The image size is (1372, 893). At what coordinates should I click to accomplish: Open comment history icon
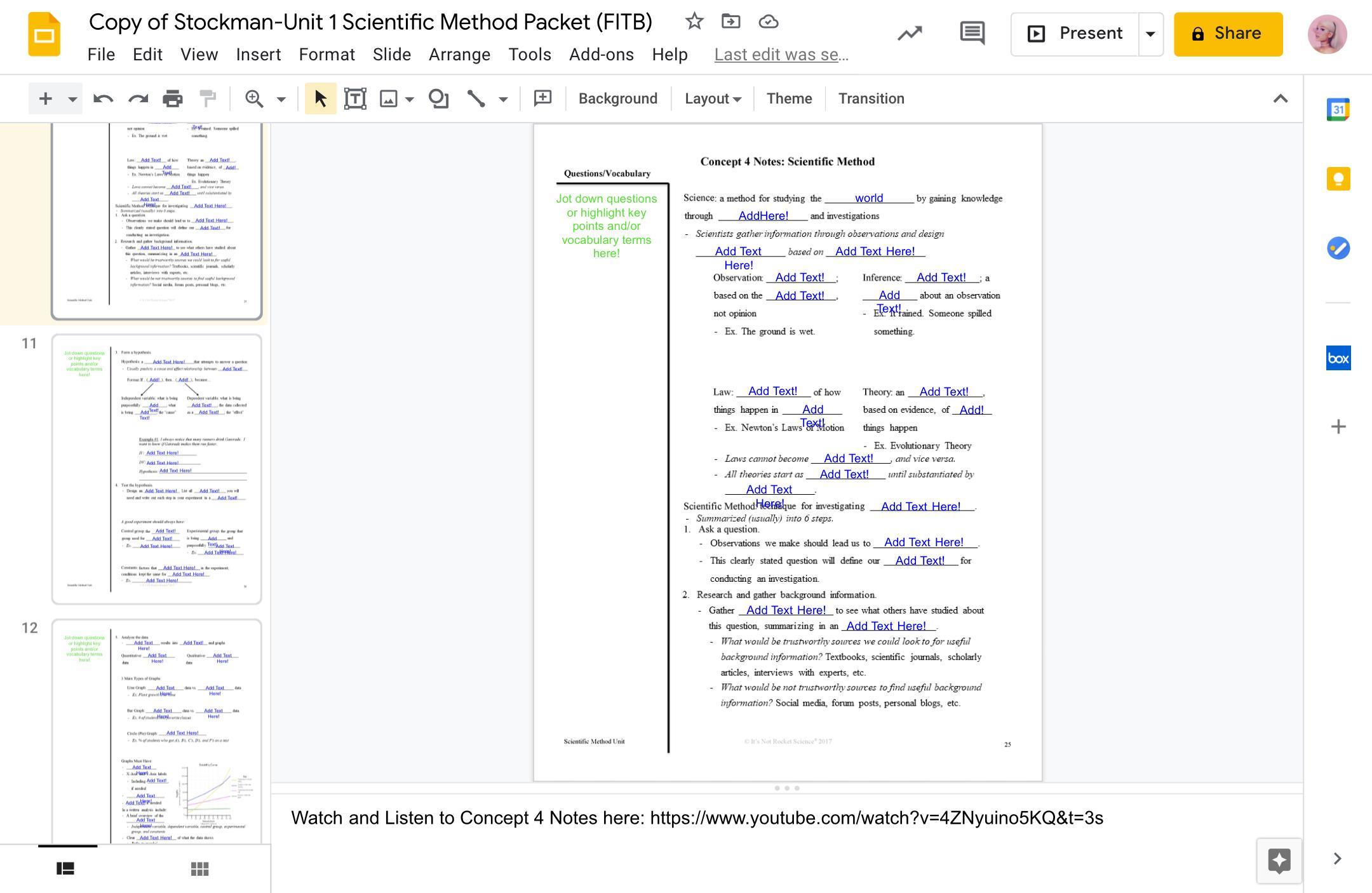click(x=972, y=33)
